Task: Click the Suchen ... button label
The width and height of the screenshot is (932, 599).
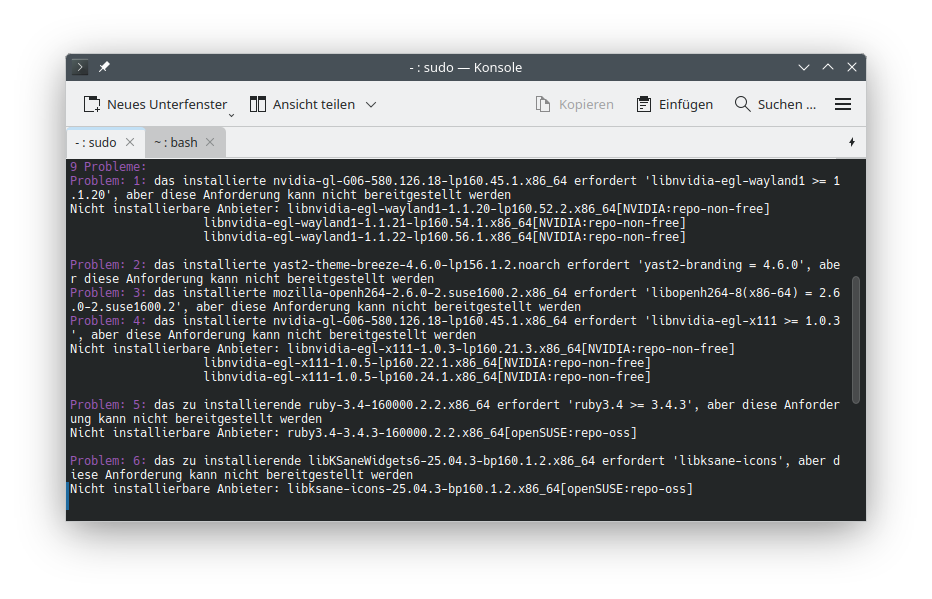Action: (x=787, y=104)
